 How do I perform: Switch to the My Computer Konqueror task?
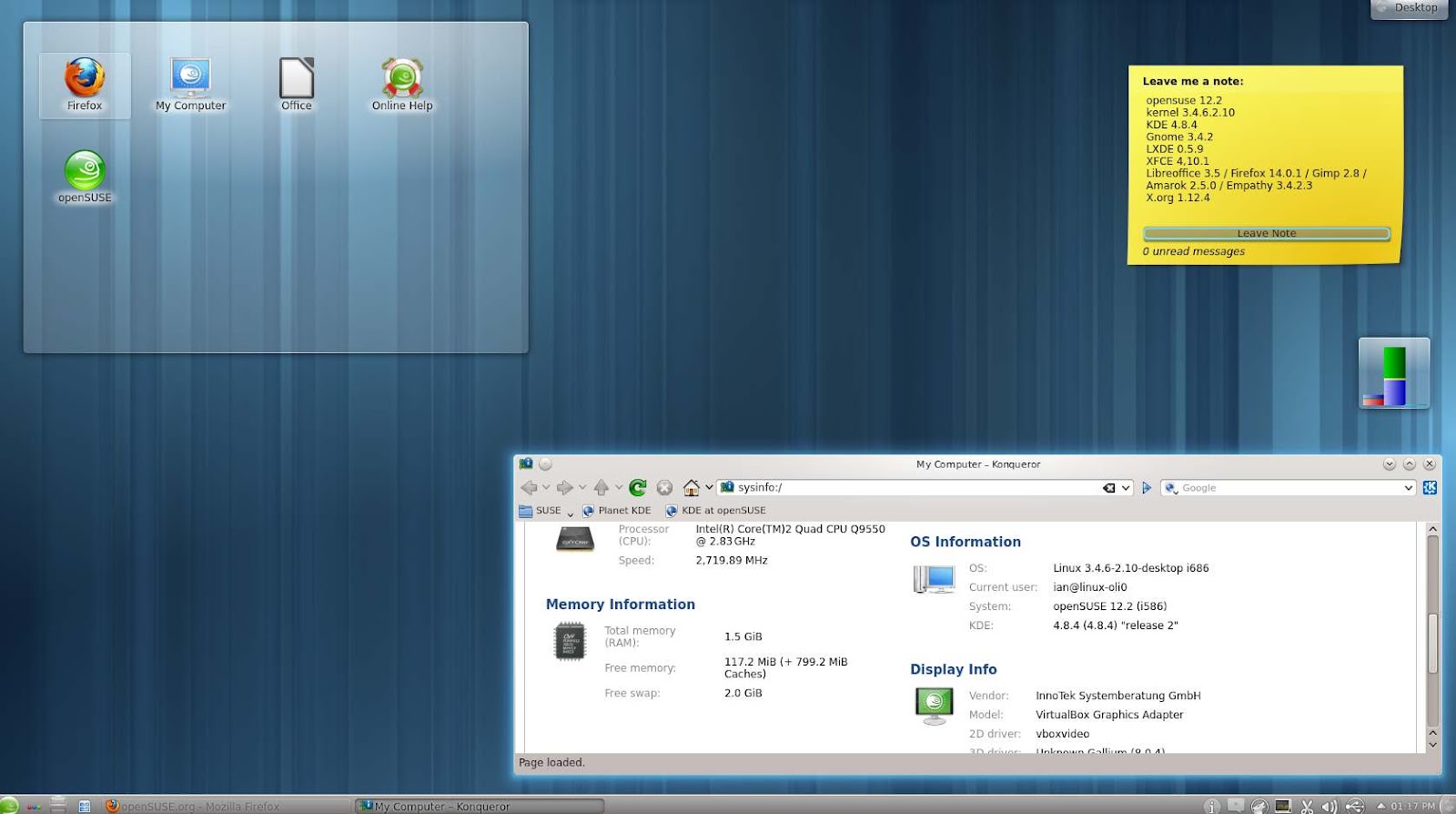pyautogui.click(x=480, y=806)
